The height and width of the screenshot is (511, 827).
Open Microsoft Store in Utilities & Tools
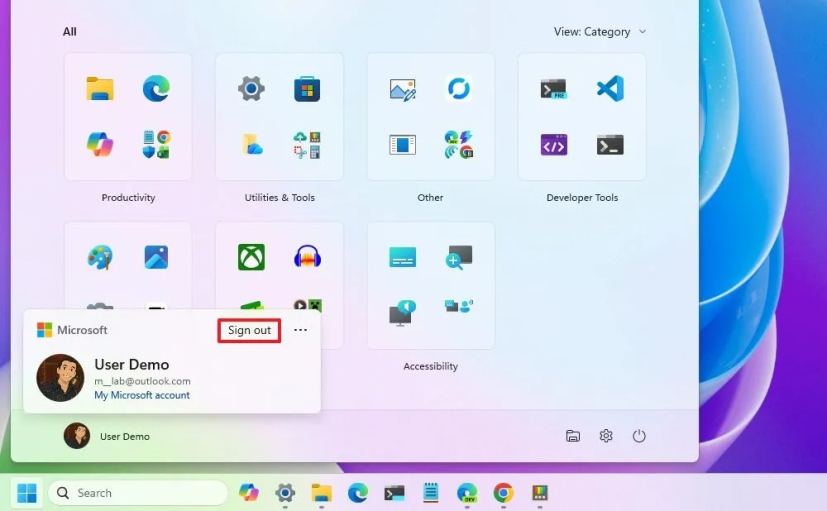point(306,89)
